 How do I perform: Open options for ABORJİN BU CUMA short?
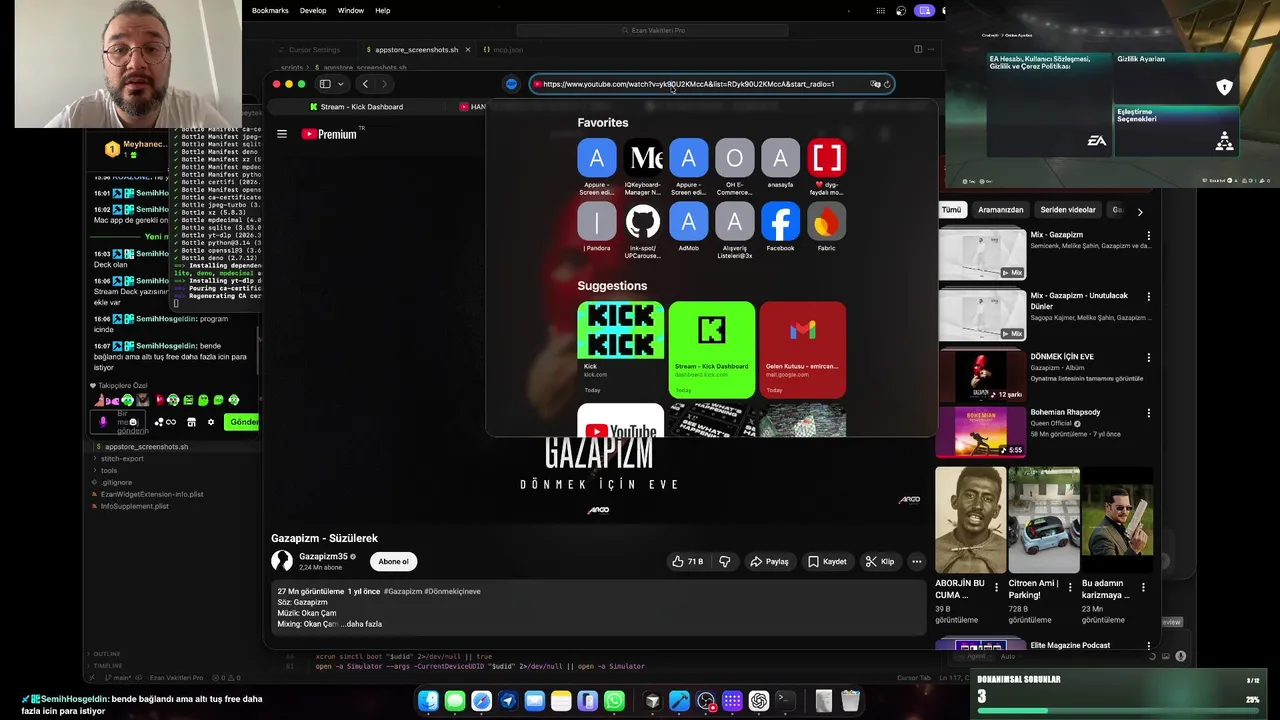click(996, 587)
